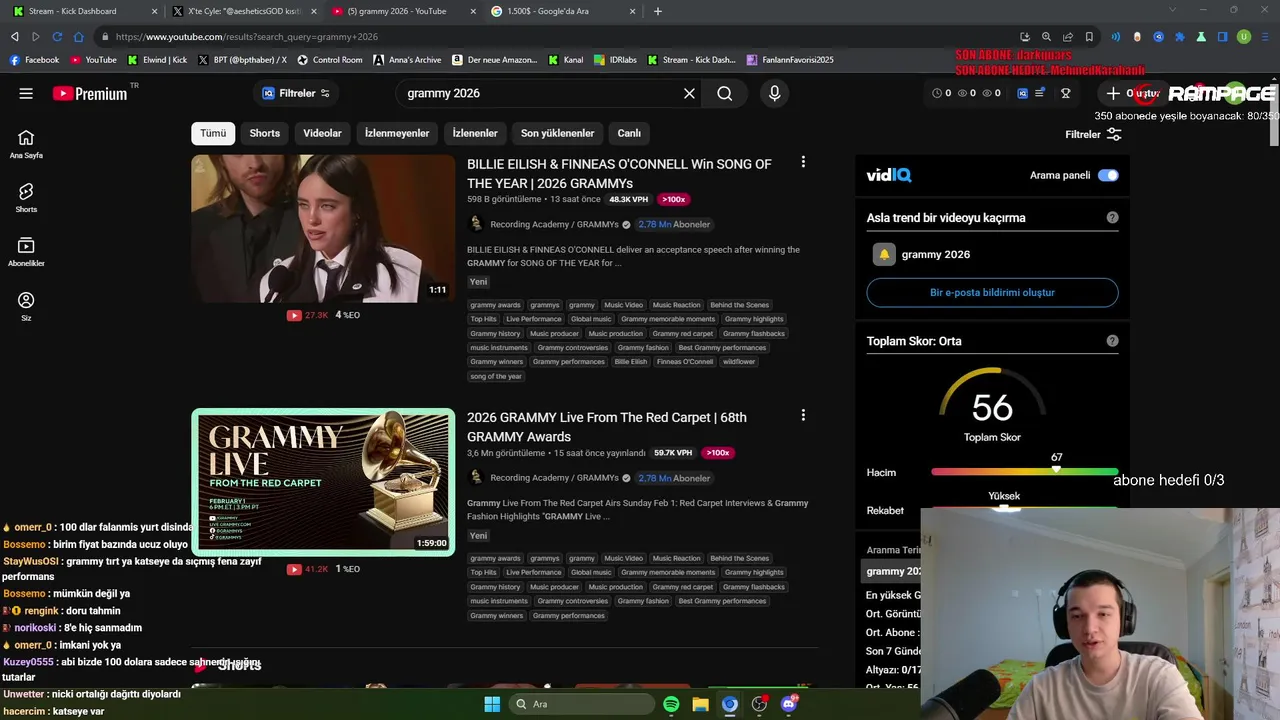Click the Oluştur create button
Screen dimensions: 1280x720
click(x=1131, y=93)
